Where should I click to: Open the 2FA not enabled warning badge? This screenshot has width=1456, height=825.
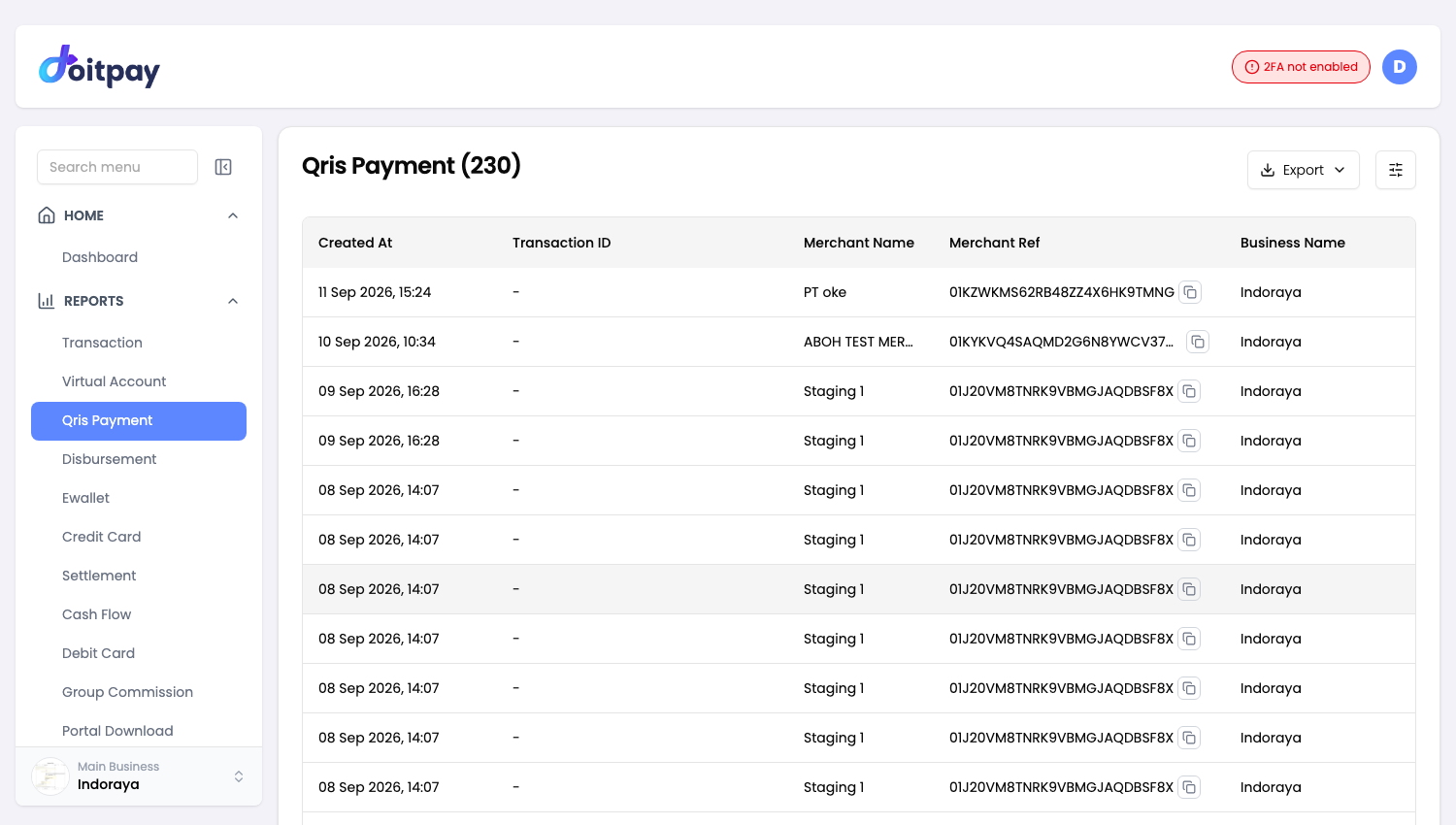click(1301, 67)
